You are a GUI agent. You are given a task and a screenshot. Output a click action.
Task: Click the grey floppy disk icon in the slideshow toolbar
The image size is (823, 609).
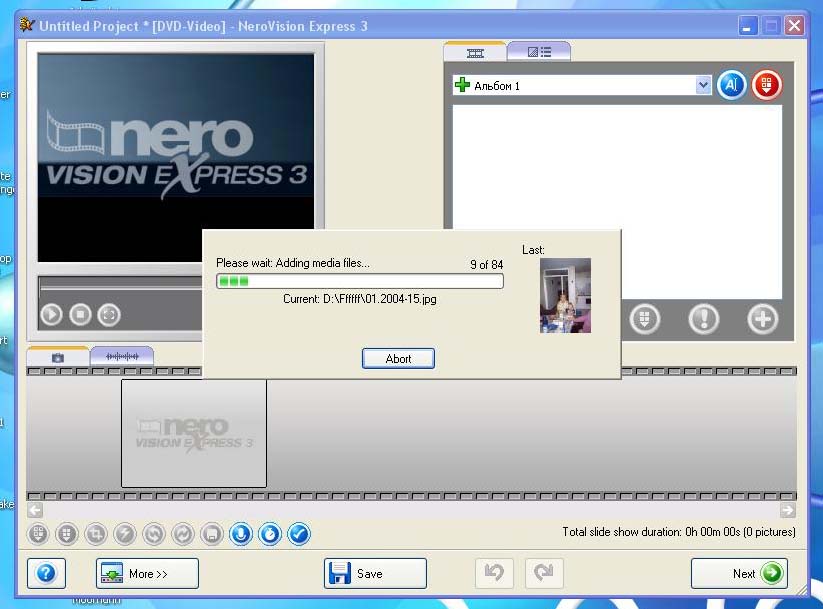click(x=212, y=534)
